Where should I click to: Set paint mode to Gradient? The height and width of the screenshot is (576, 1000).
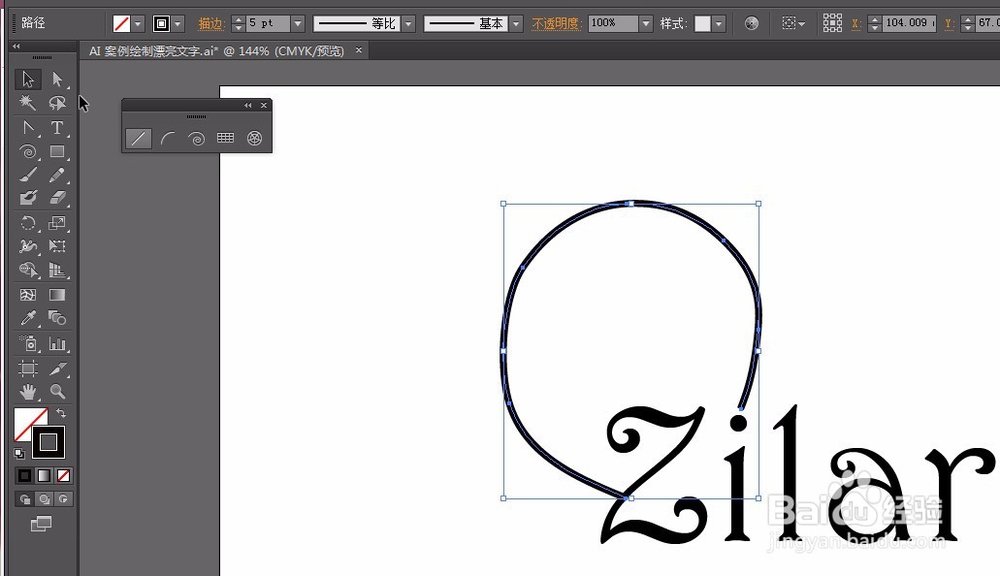click(x=44, y=476)
